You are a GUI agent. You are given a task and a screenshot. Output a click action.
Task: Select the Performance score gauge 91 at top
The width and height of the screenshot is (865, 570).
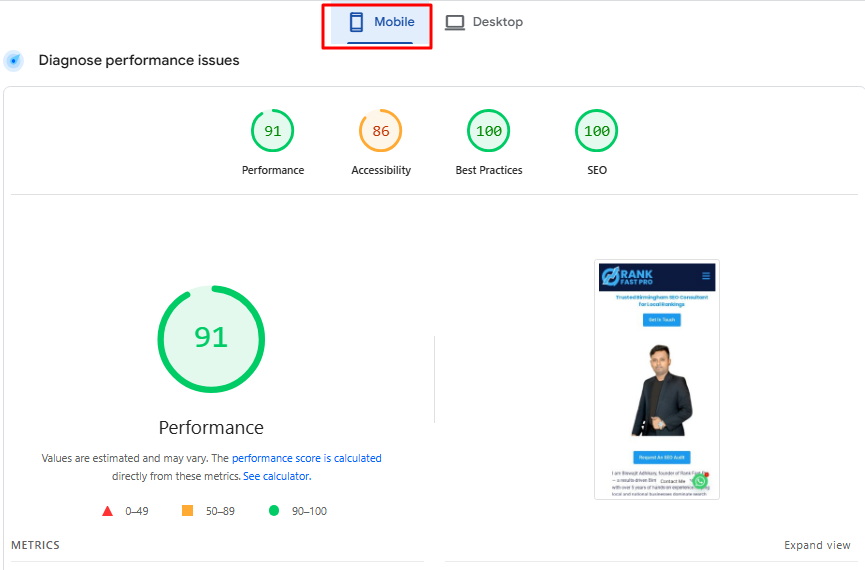[x=273, y=131]
